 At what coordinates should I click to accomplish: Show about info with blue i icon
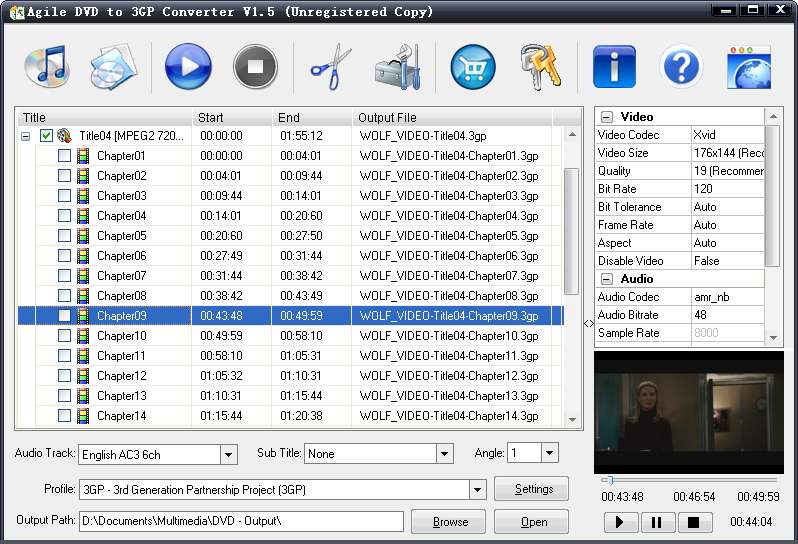tap(614, 67)
